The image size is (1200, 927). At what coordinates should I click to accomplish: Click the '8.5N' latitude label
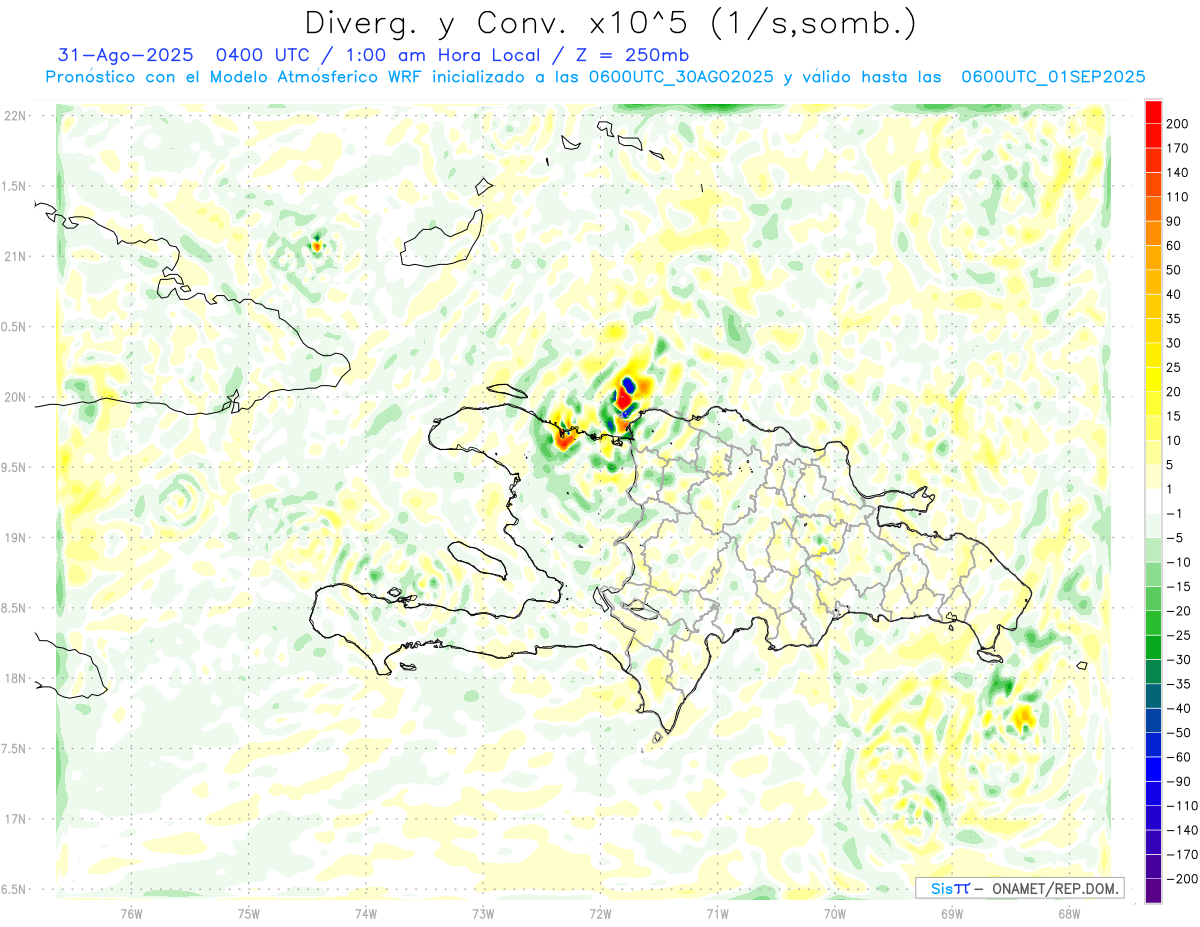click(15, 608)
